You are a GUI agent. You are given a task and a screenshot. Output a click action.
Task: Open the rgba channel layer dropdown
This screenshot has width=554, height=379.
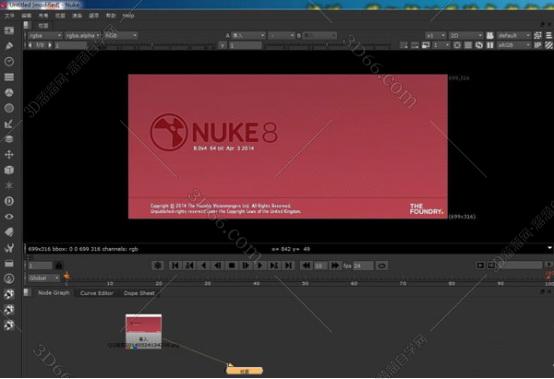point(45,36)
